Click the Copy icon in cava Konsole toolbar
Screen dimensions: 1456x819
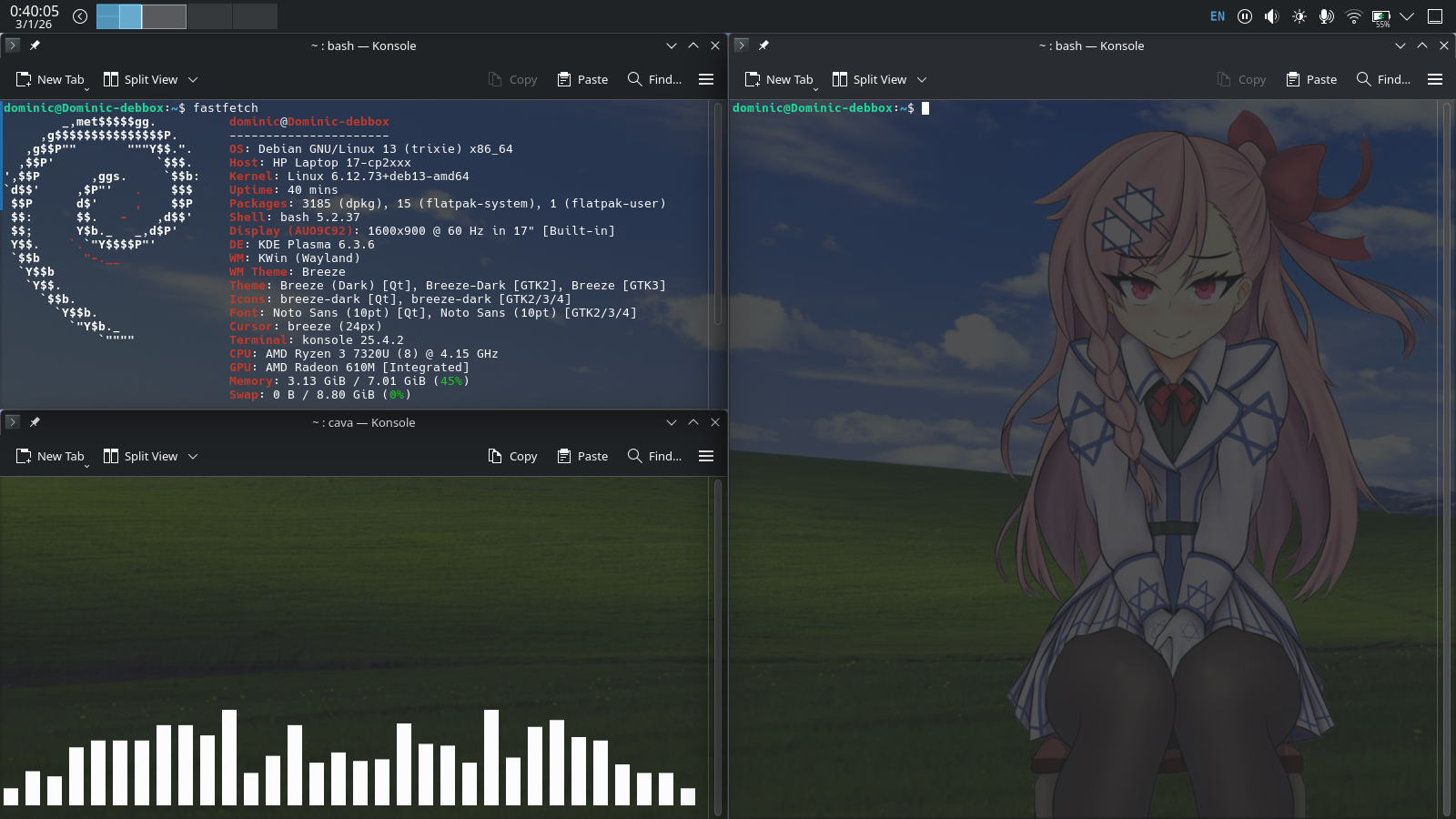pyautogui.click(x=495, y=456)
